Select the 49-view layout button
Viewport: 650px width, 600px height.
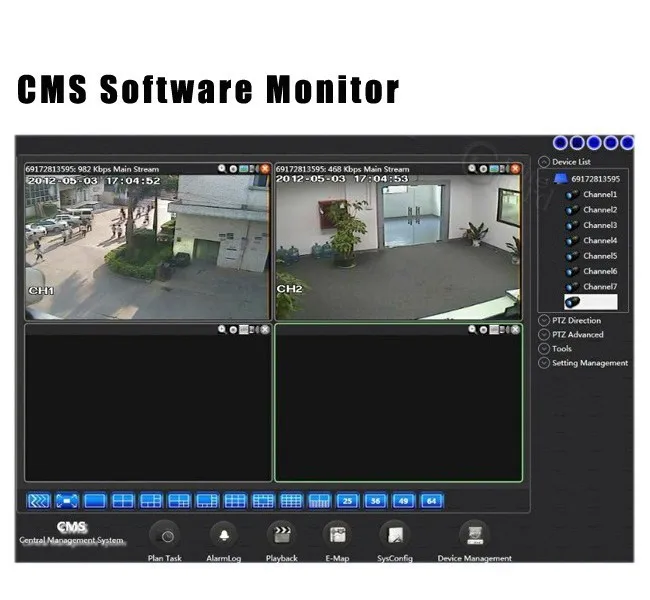[x=403, y=500]
